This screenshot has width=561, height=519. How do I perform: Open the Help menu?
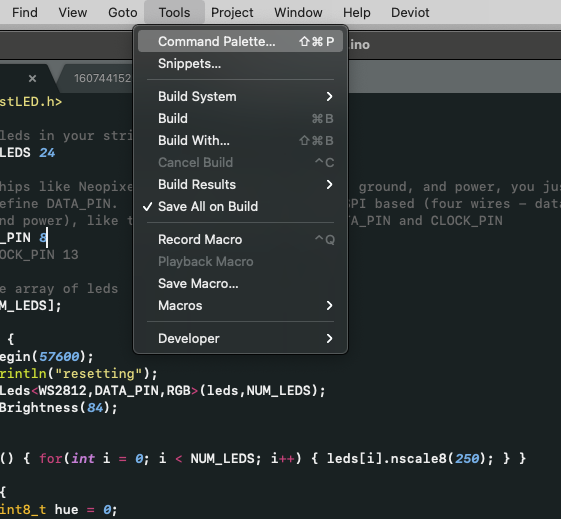(357, 13)
